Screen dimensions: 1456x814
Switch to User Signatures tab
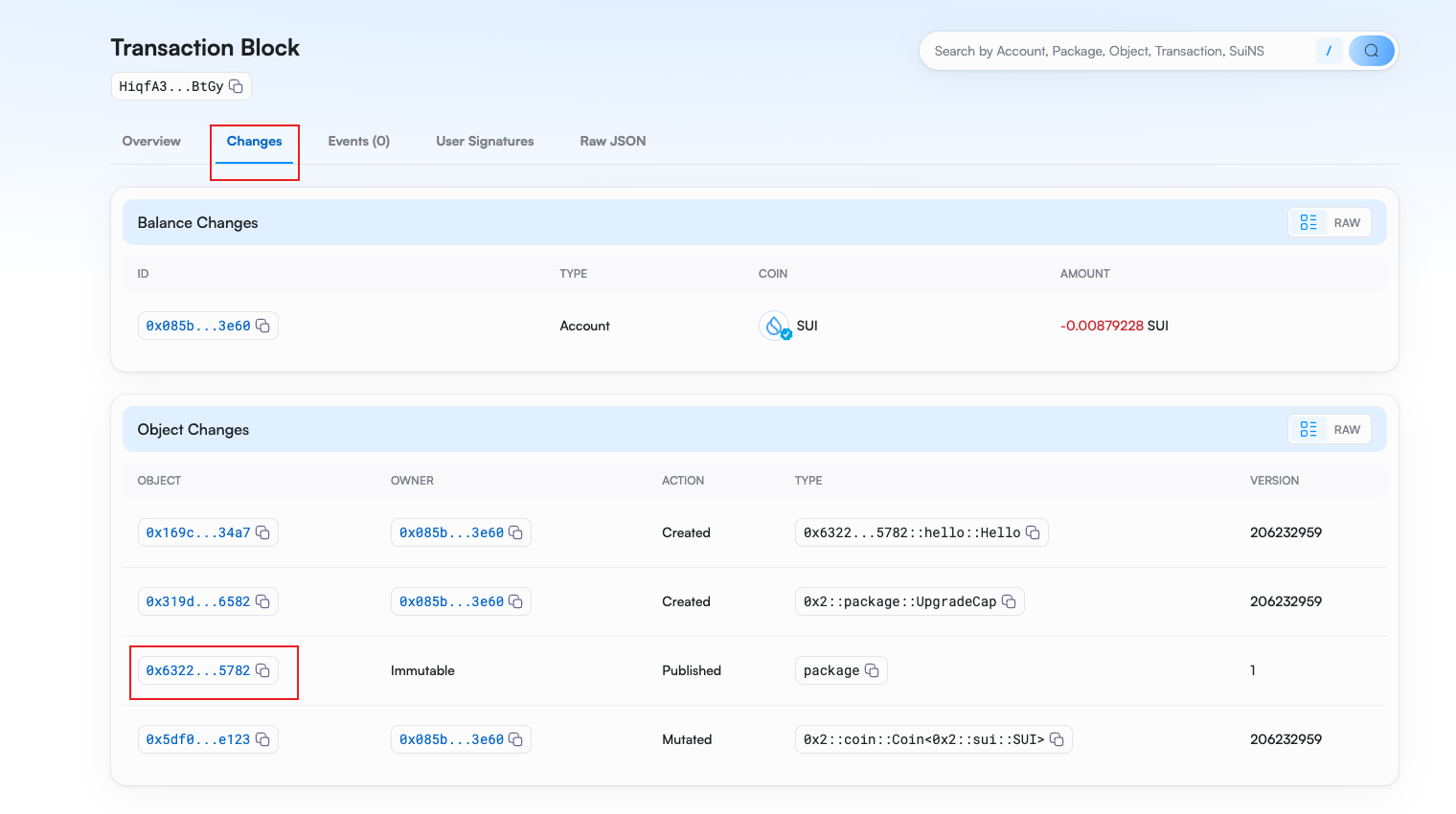point(485,141)
